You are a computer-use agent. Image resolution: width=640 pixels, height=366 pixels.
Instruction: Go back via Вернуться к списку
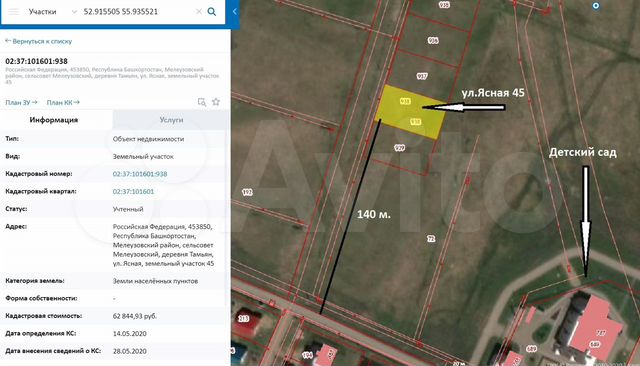[x=38, y=41]
